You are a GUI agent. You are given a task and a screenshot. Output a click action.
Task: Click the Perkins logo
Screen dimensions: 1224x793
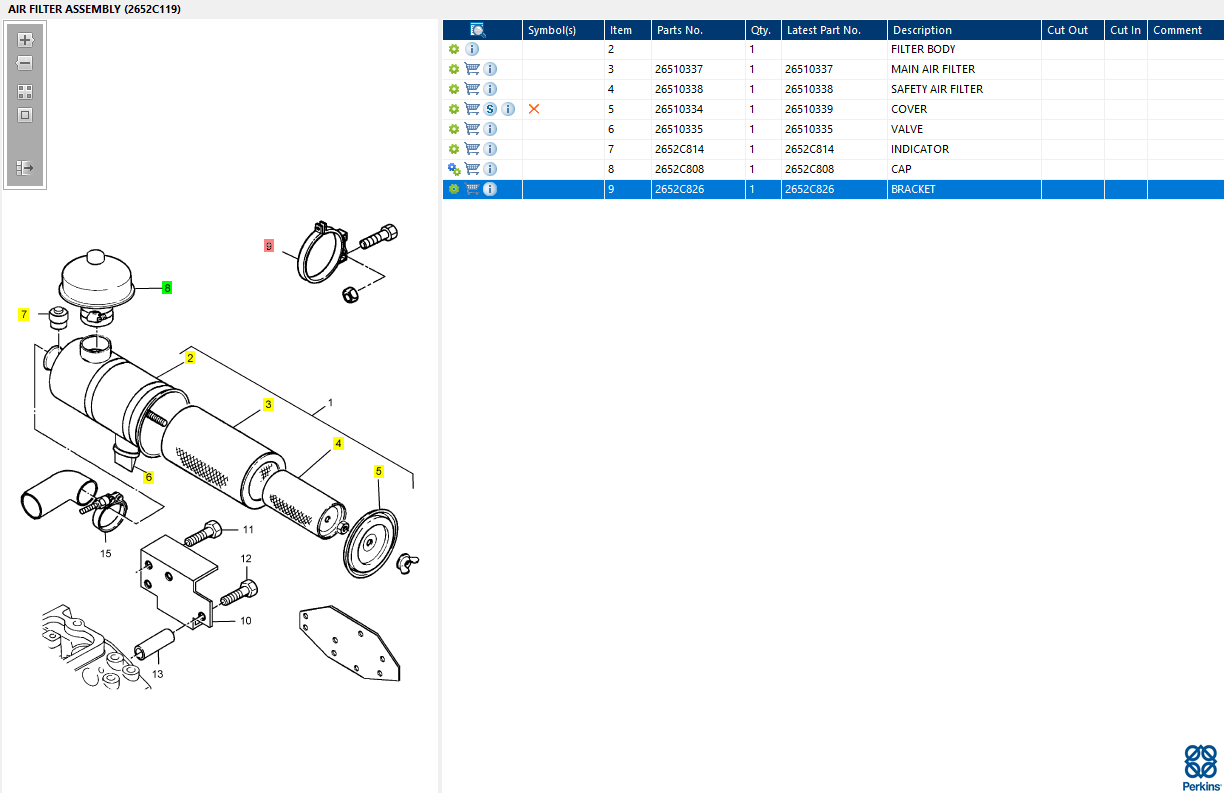[x=1201, y=766]
